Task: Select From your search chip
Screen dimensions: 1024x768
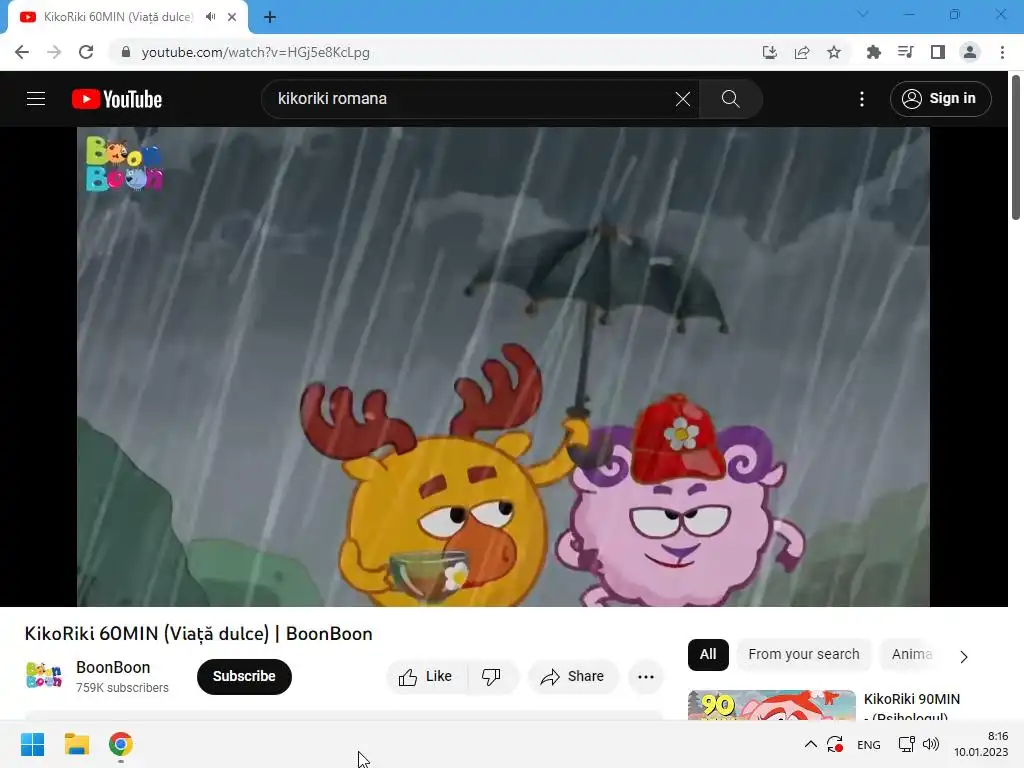Action: [804, 654]
